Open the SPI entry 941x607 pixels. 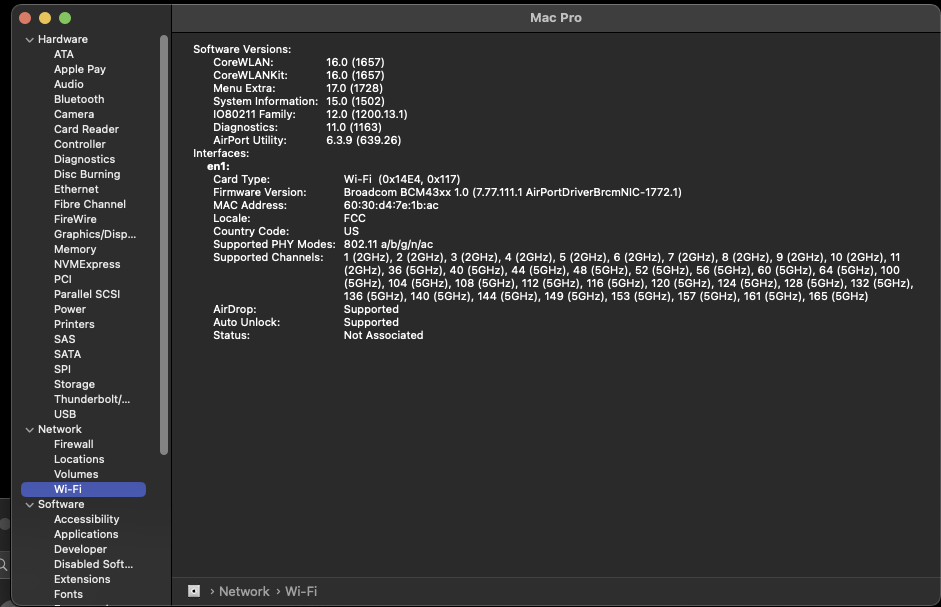tap(62, 369)
